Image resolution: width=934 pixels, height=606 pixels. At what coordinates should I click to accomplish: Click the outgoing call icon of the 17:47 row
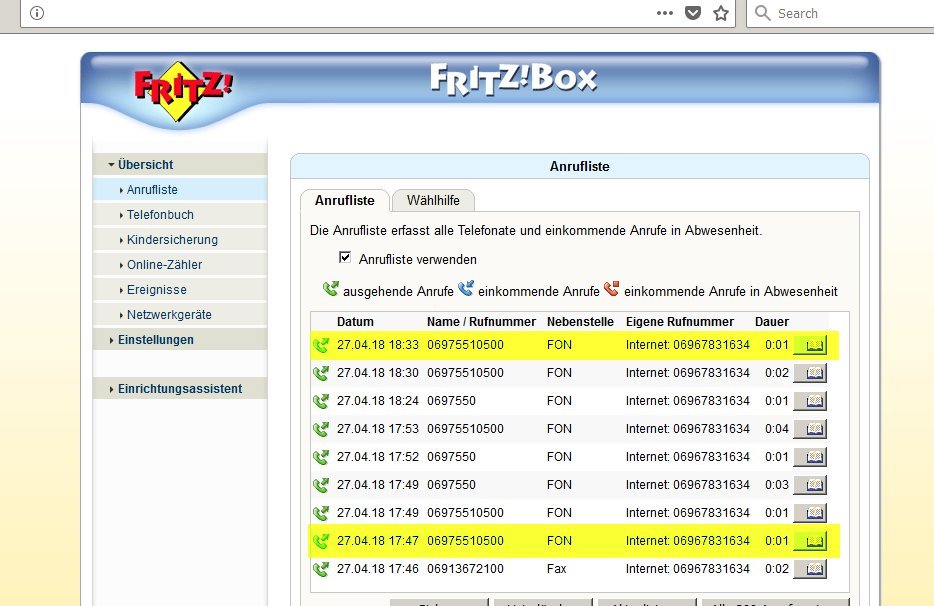[321, 541]
